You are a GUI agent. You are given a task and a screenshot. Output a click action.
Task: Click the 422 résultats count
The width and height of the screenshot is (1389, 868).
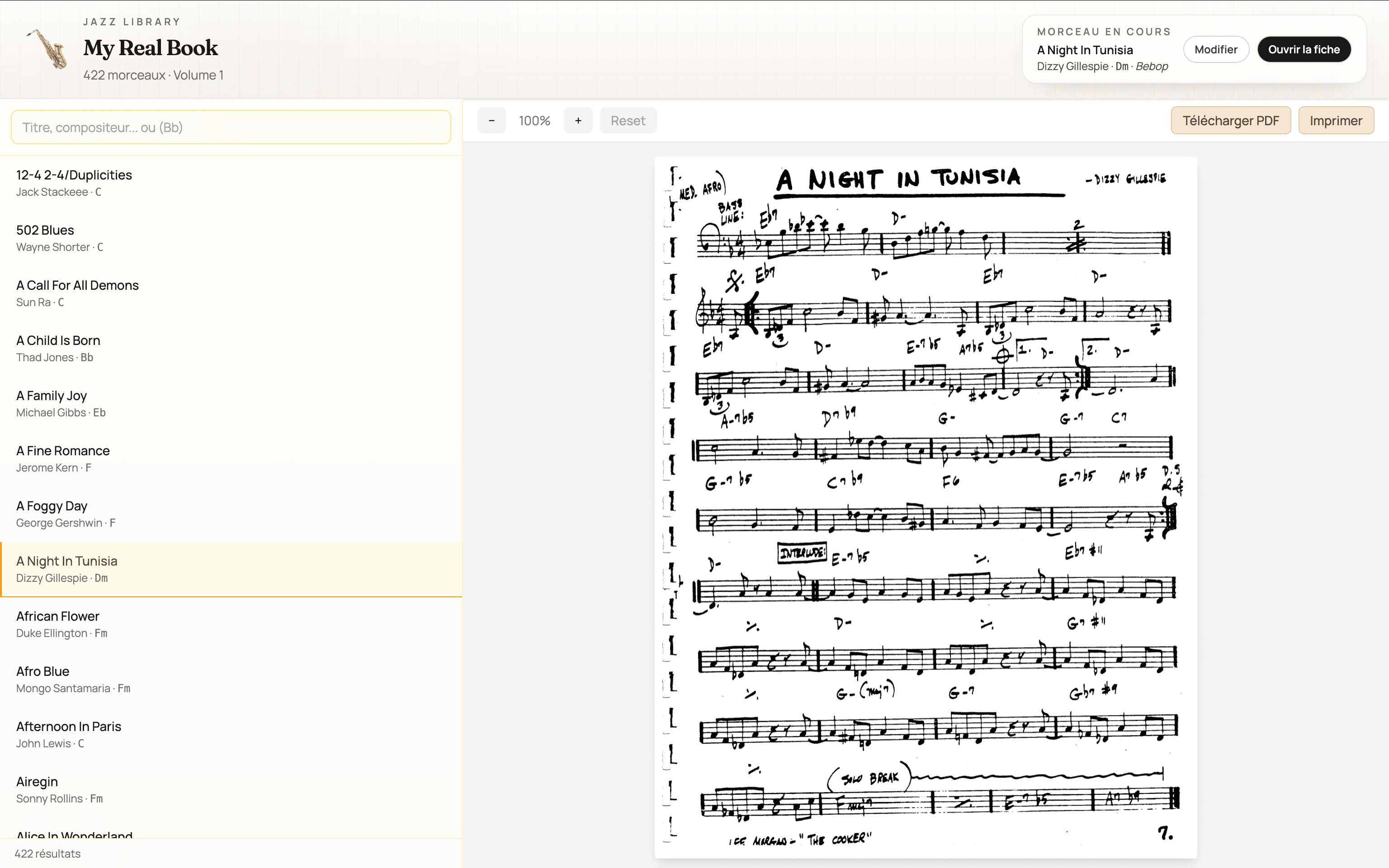47,854
